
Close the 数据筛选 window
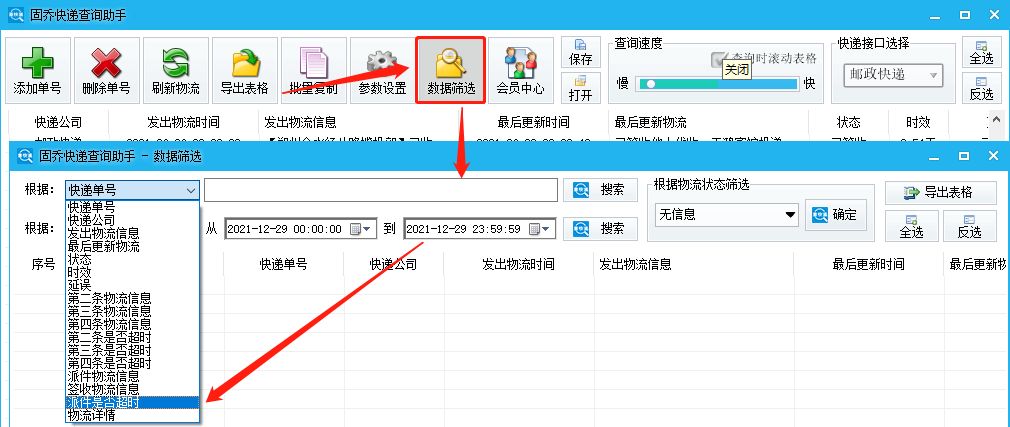click(x=993, y=156)
